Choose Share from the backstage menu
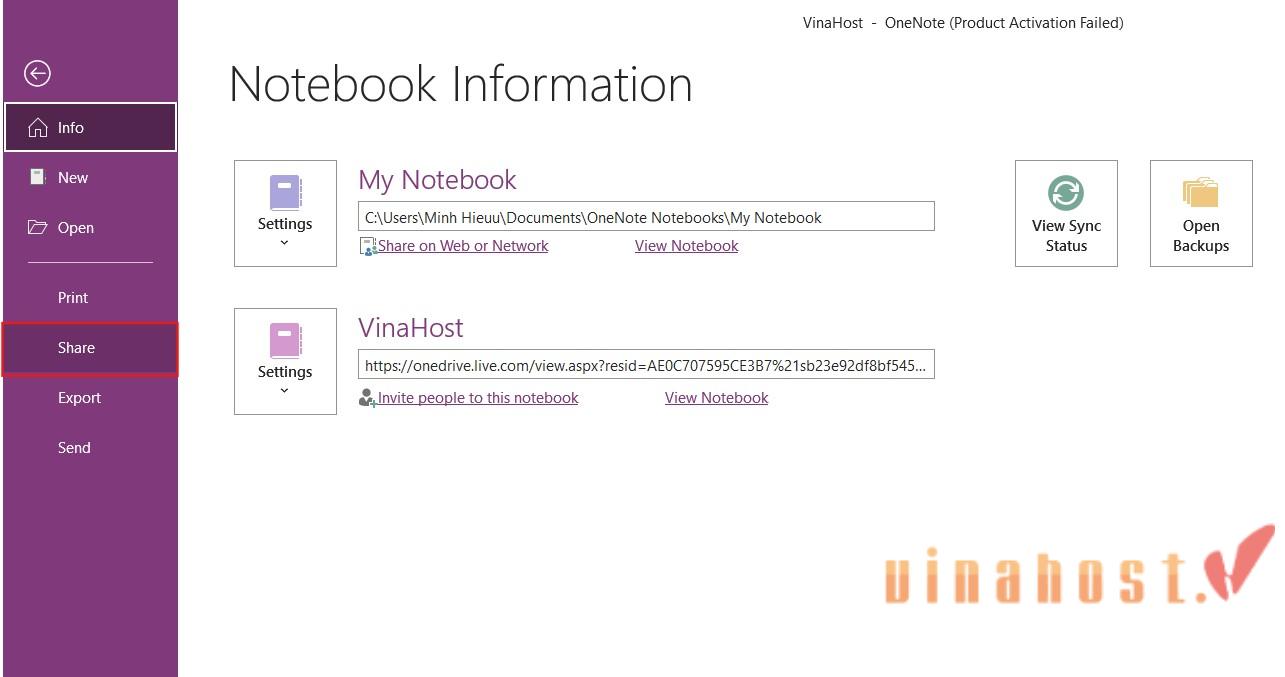 (x=90, y=349)
